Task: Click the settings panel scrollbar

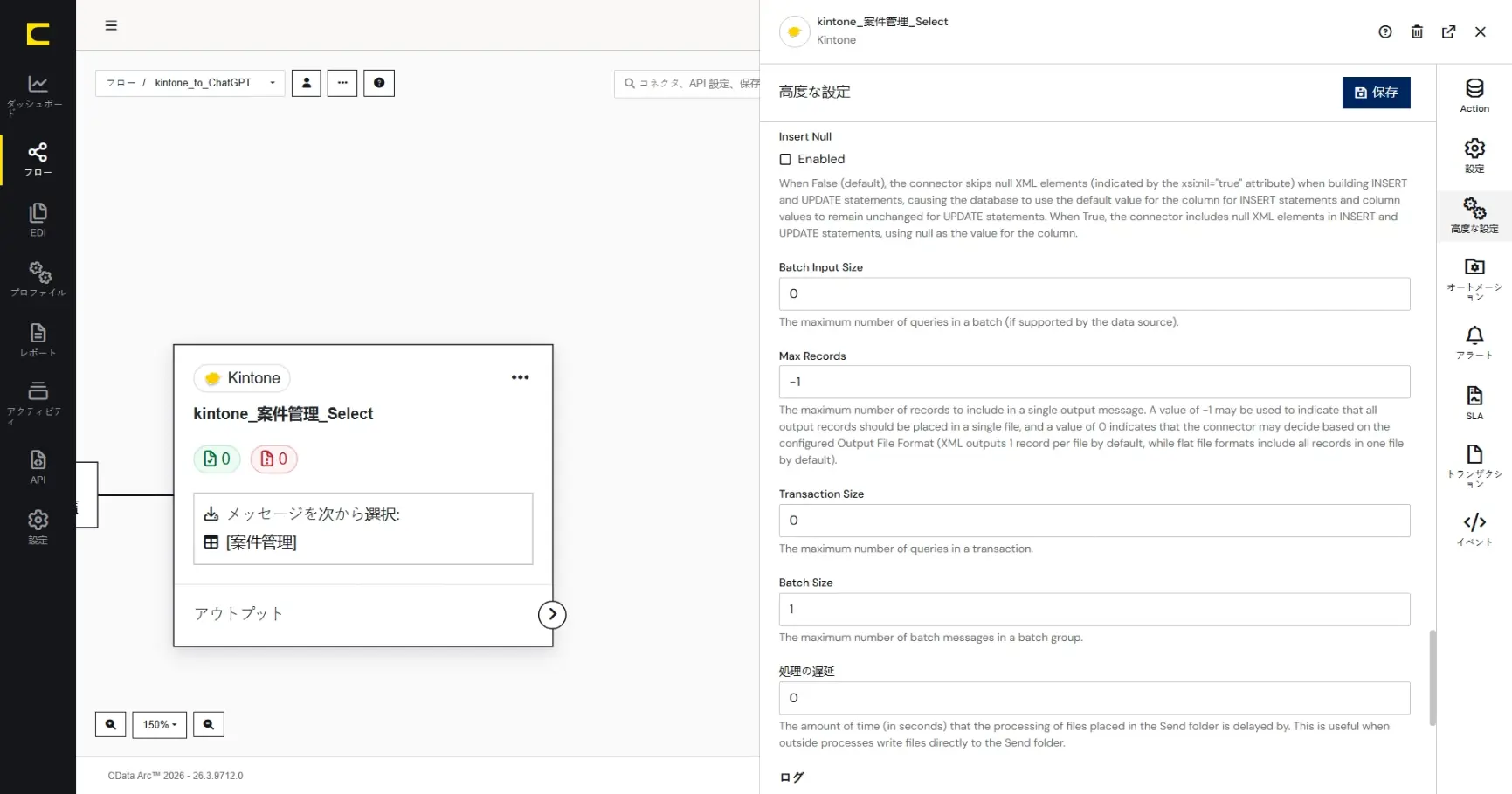Action: [x=1433, y=678]
